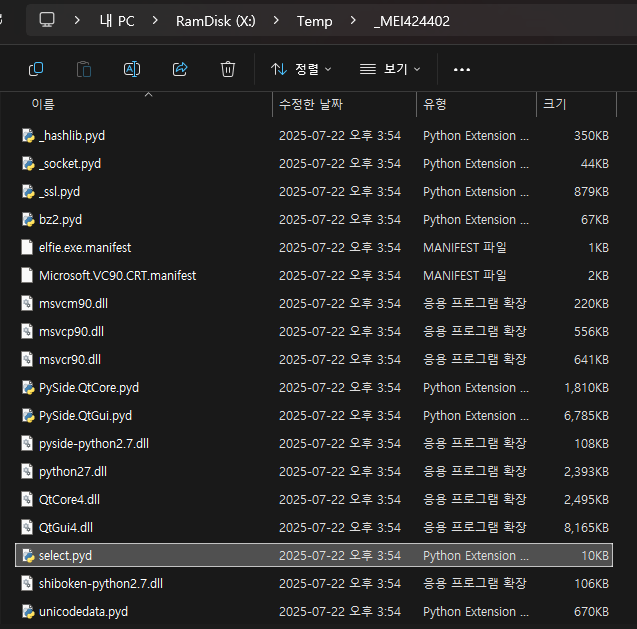Image resolution: width=637 pixels, height=629 pixels.
Task: Open the 정렬 sort dropdown
Action: (301, 69)
